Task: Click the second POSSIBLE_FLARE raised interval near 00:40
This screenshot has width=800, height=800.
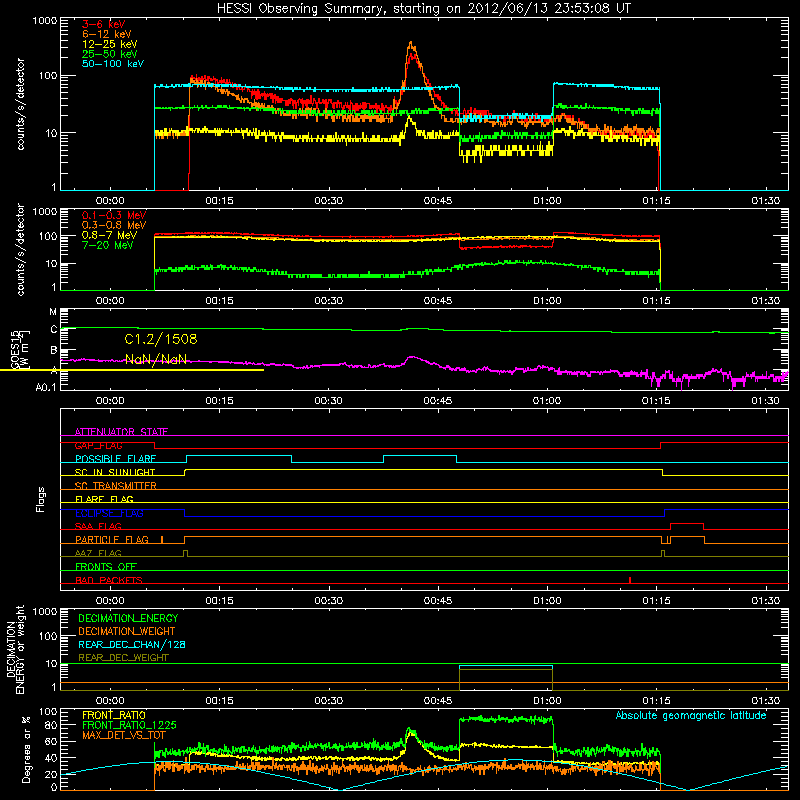Action: pyautogui.click(x=420, y=456)
